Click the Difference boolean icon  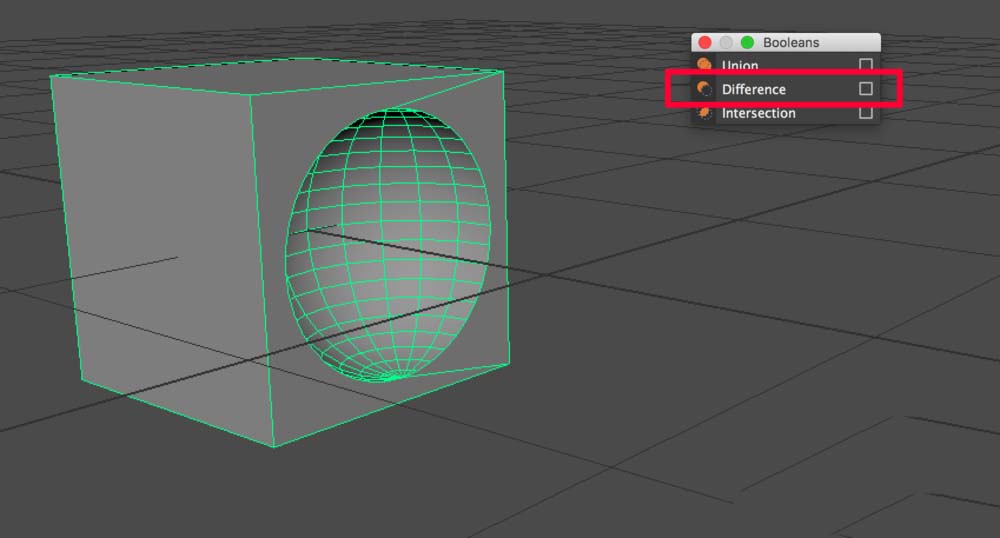tap(704, 89)
